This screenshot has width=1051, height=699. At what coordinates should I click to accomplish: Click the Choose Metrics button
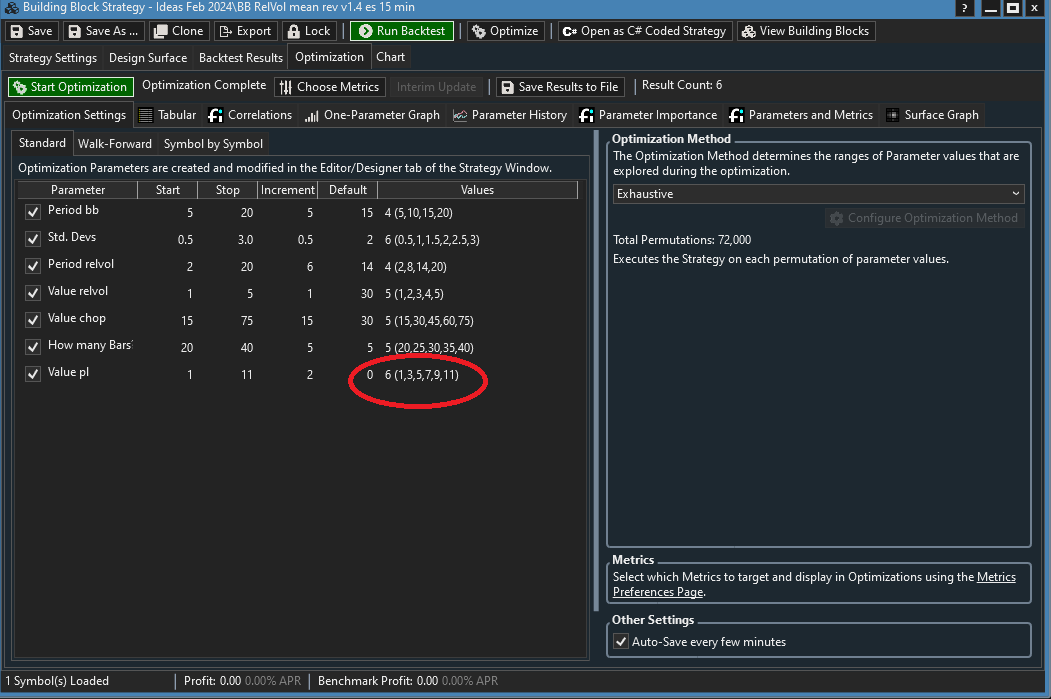[328, 87]
